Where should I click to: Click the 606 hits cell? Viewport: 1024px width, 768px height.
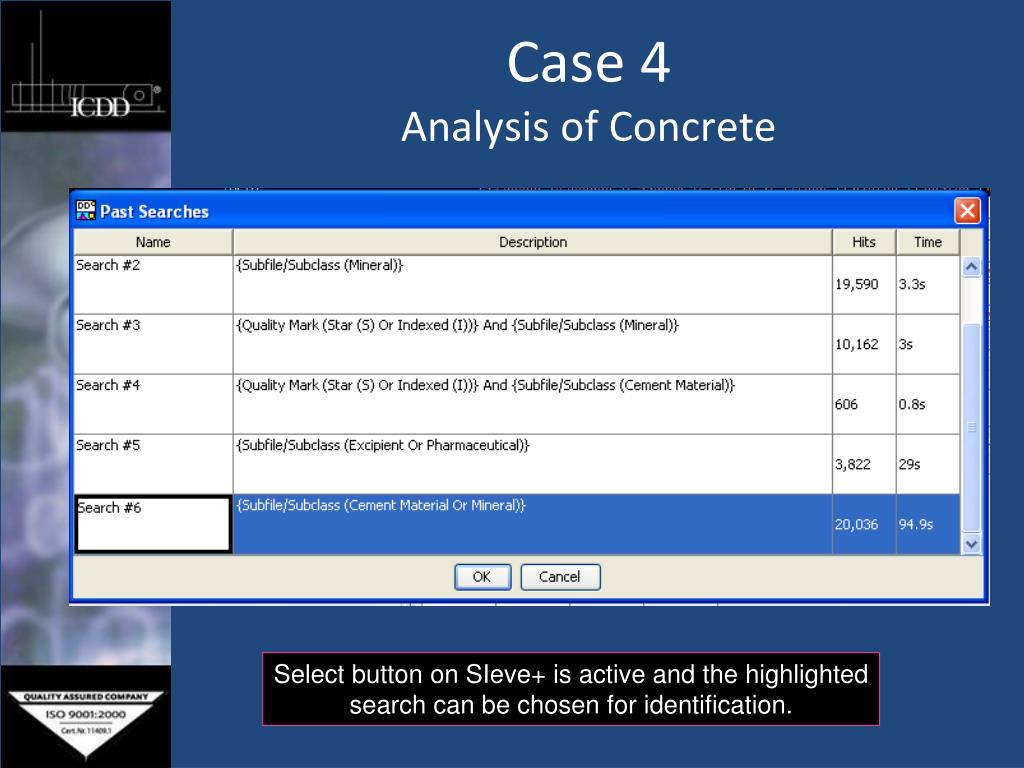click(x=864, y=404)
